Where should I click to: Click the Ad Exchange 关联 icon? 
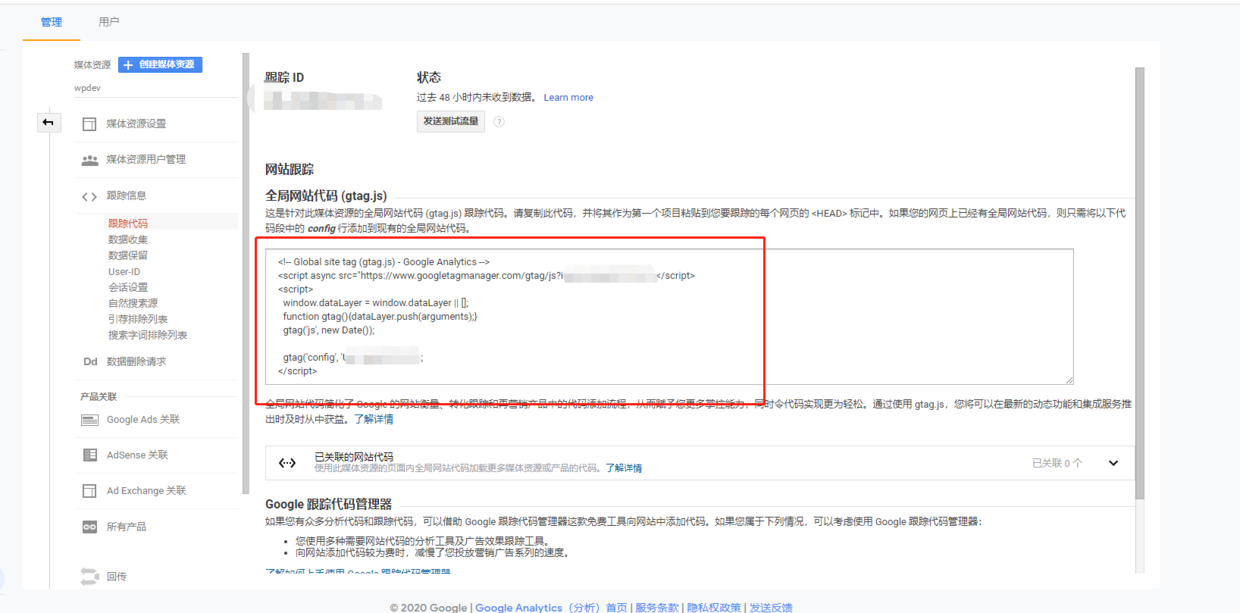click(x=89, y=491)
